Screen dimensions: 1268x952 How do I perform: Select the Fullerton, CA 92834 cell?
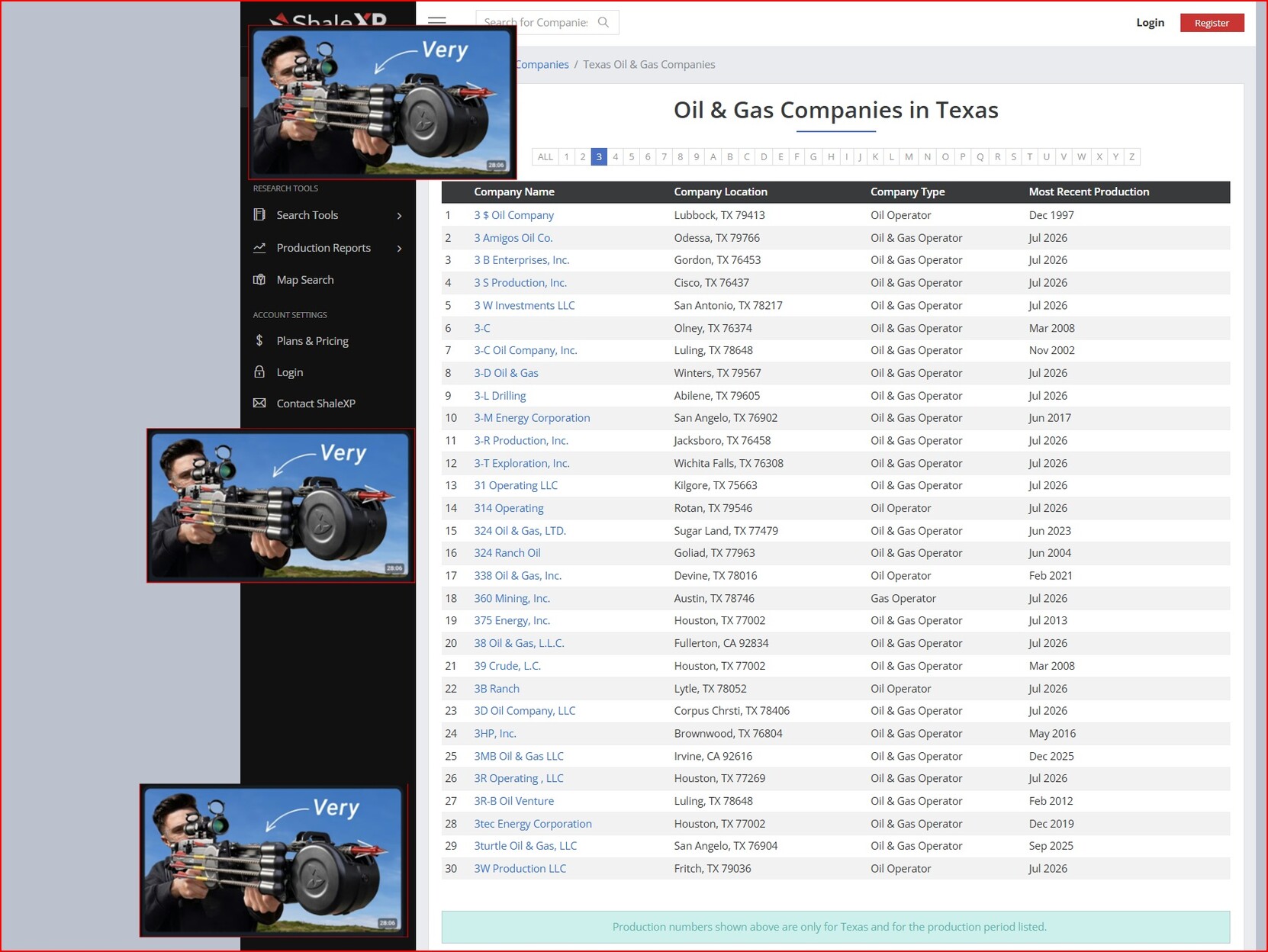point(721,643)
